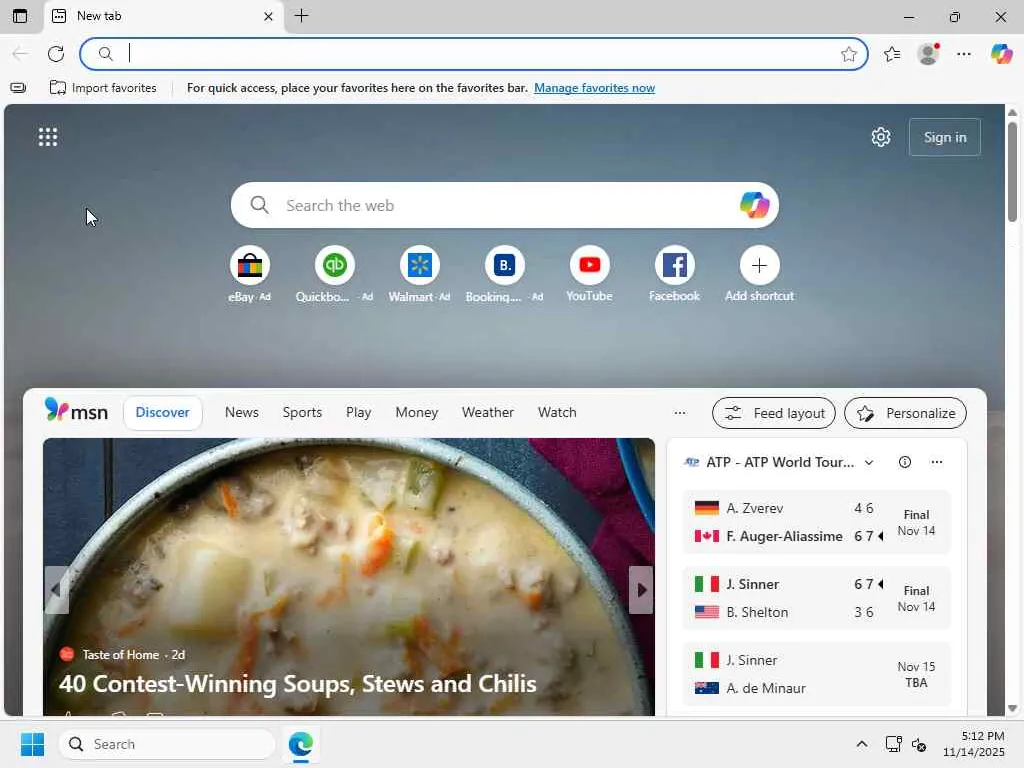This screenshot has width=1024, height=768.
Task: Open the Zverev vs Auger-Aliassime match
Action: point(816,522)
